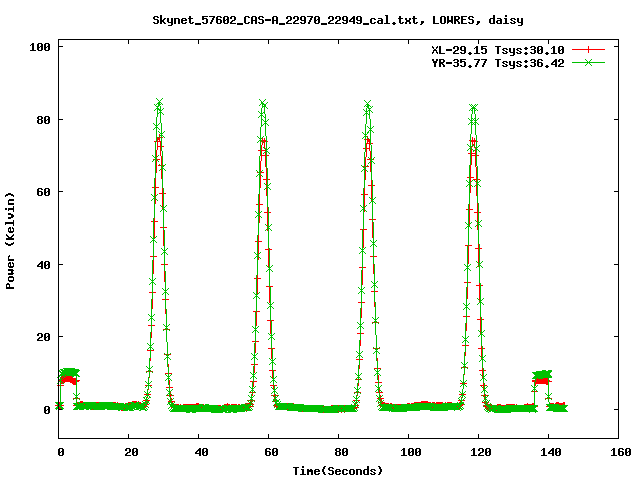Select the YR-35.77 Tsys:36.42 legend label
The height and width of the screenshot is (480, 640).
click(498, 63)
